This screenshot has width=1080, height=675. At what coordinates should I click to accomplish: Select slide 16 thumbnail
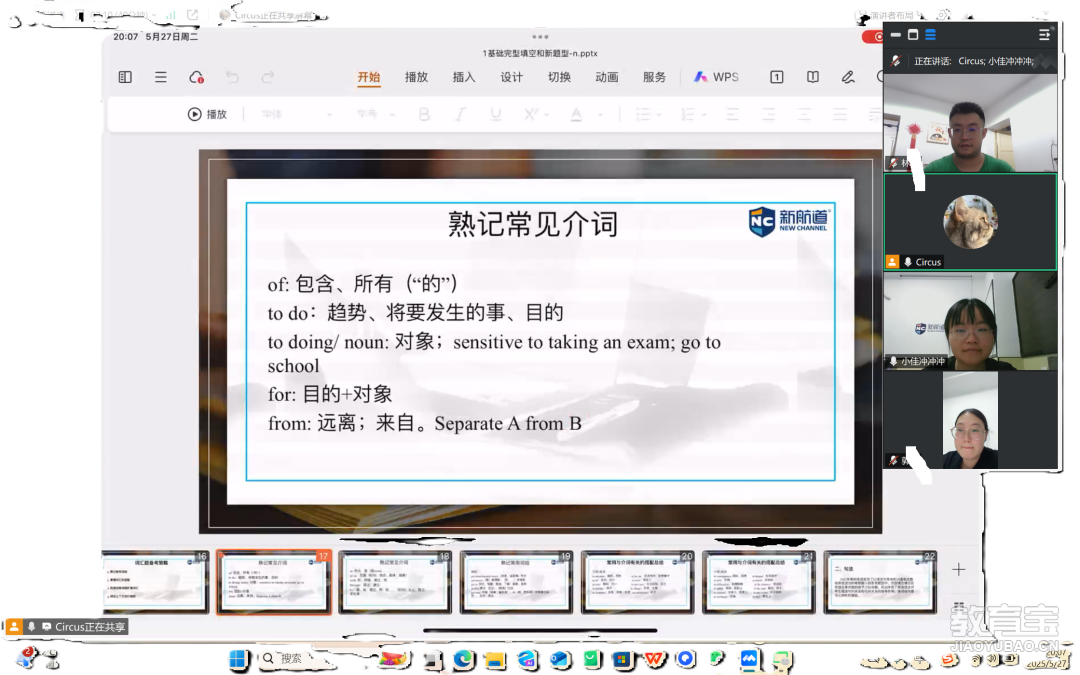(x=156, y=582)
